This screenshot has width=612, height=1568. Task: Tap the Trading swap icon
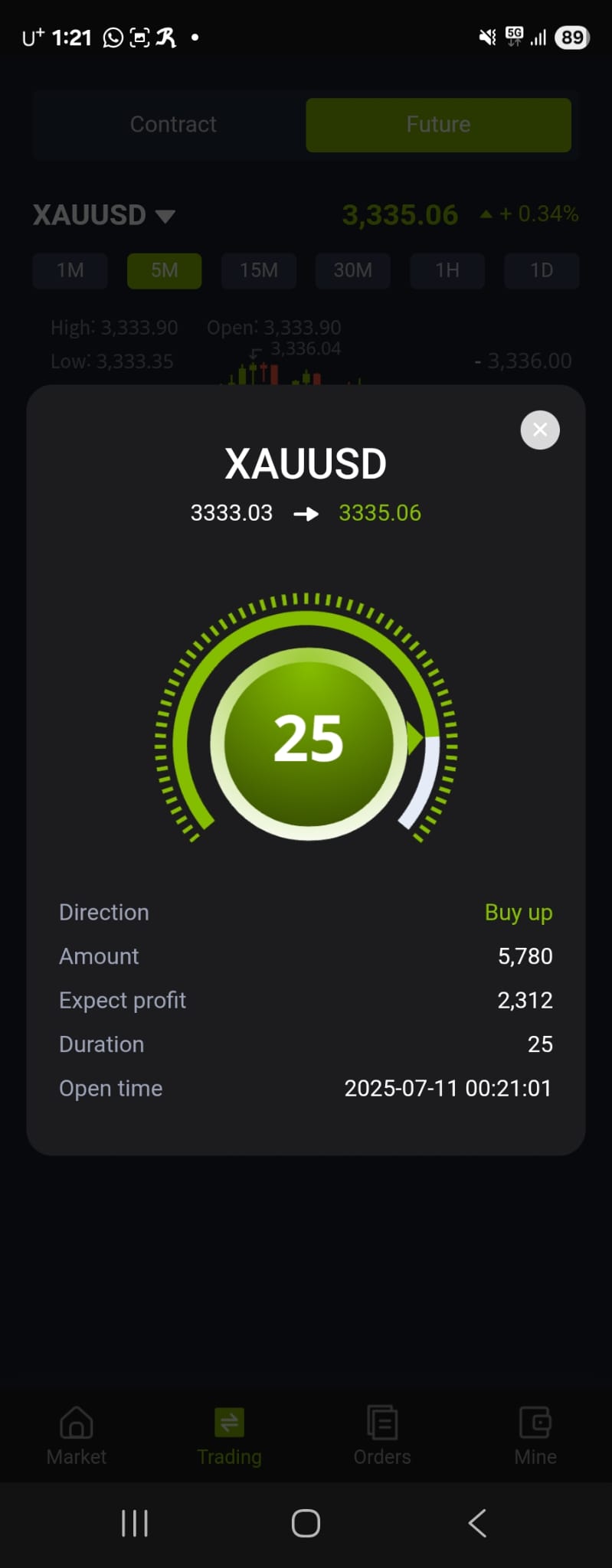click(229, 1423)
